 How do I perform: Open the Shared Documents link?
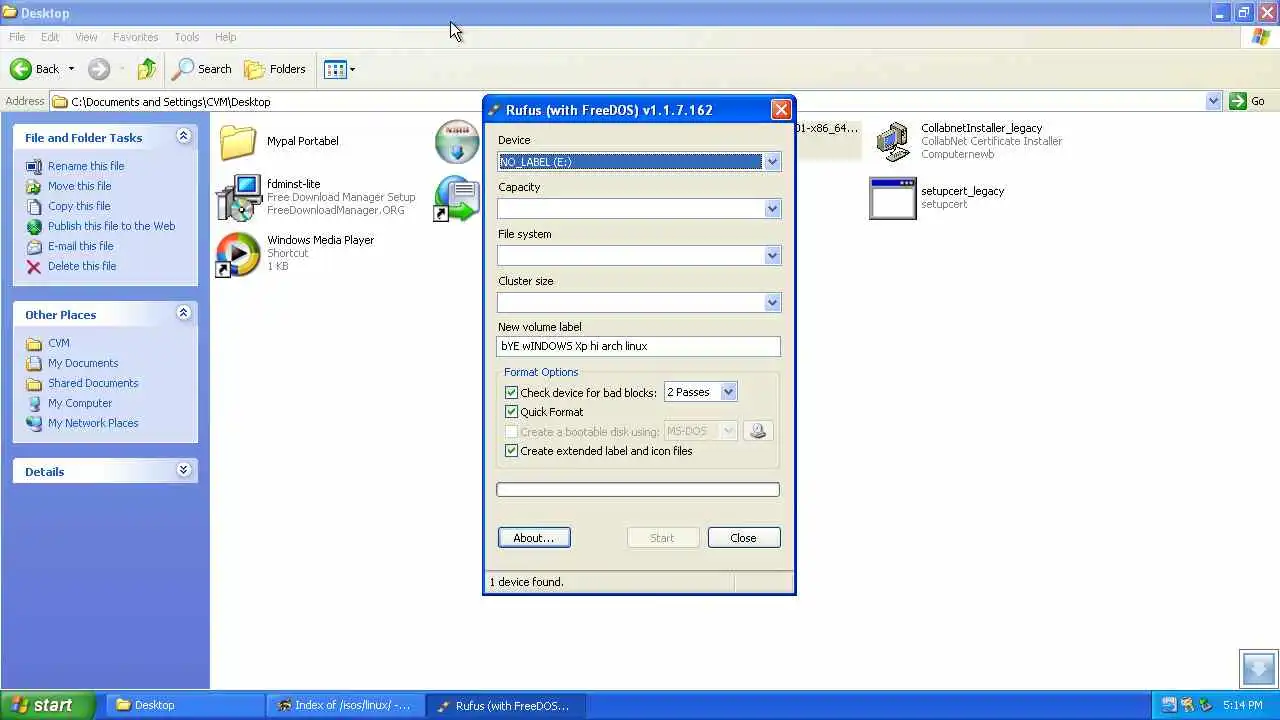pos(93,383)
